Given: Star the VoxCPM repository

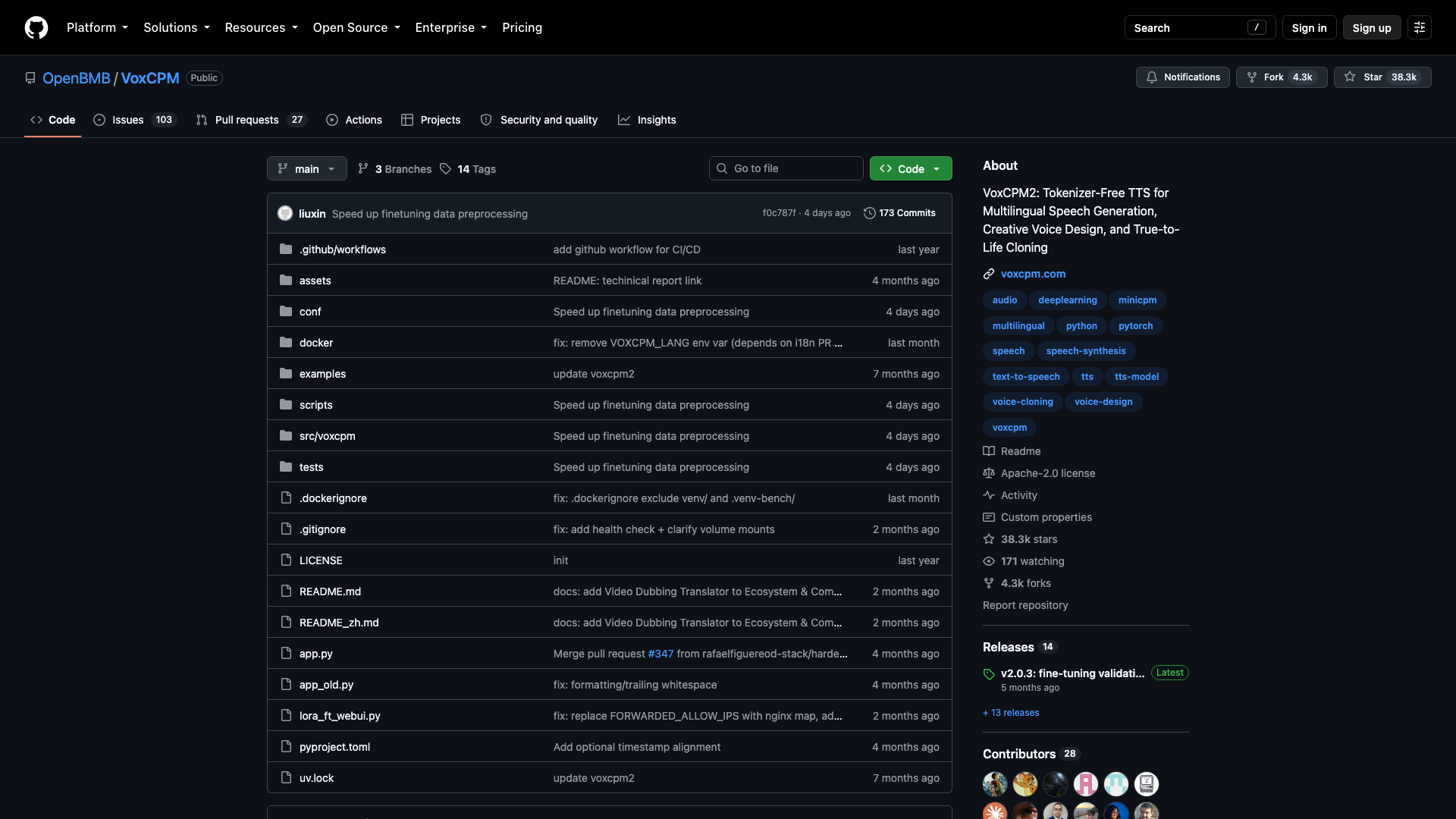Looking at the screenshot, I should pyautogui.click(x=1382, y=77).
